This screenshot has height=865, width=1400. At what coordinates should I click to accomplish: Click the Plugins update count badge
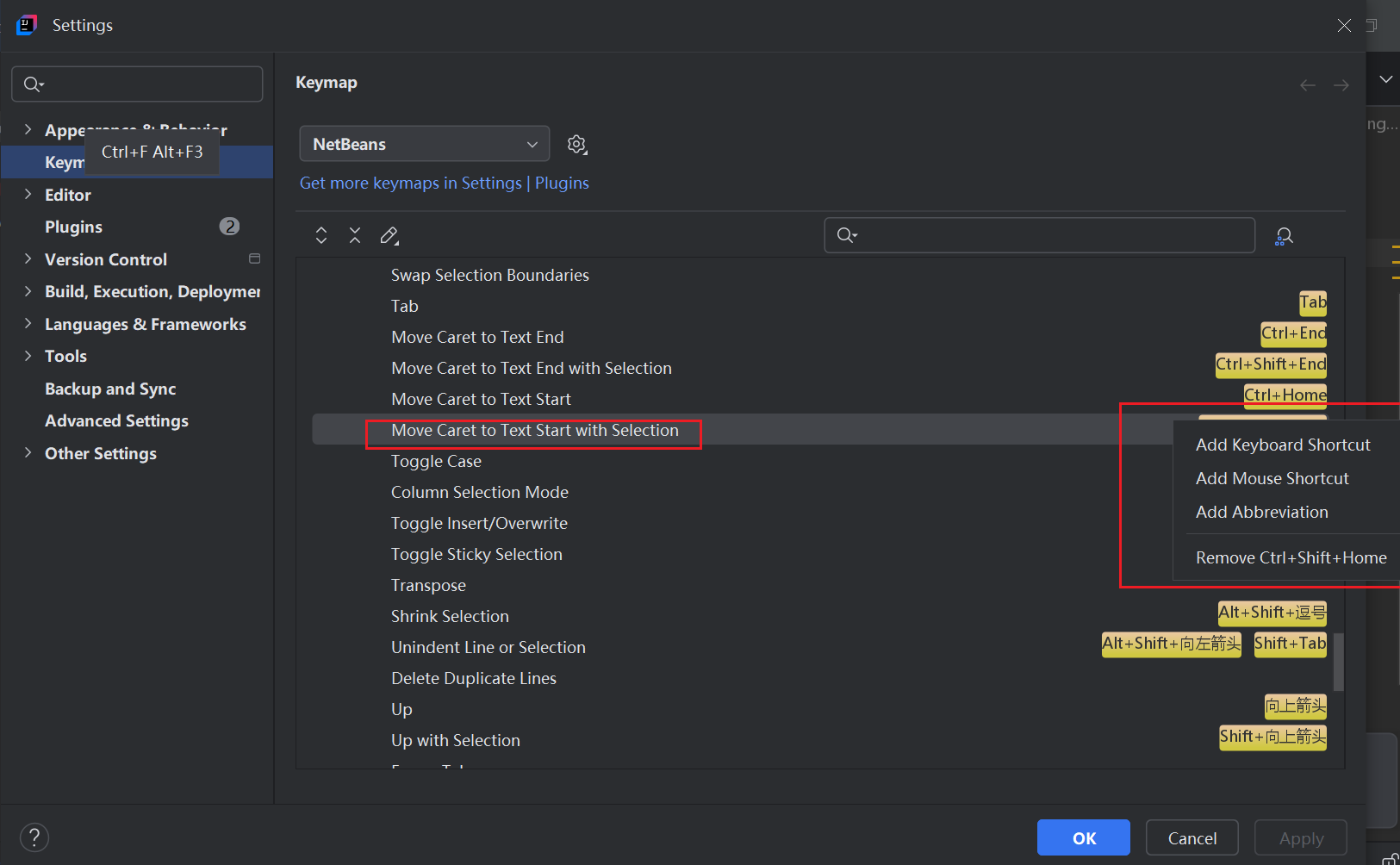(x=229, y=226)
